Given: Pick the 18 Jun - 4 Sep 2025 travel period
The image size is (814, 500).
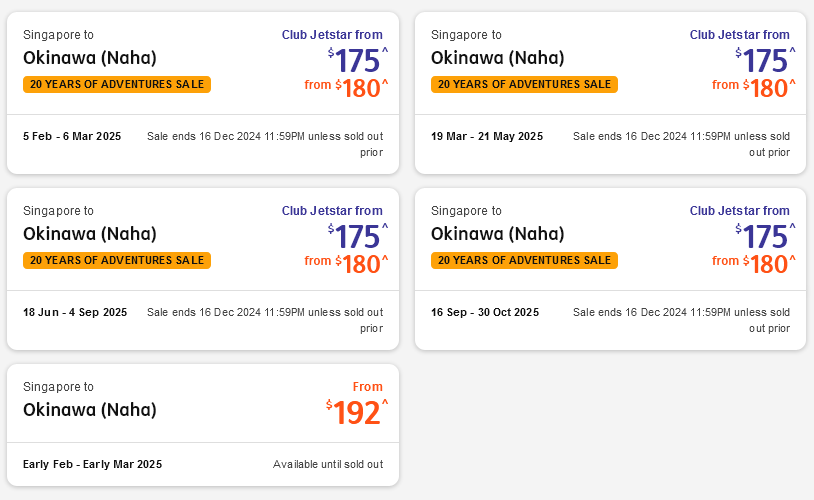Looking at the screenshot, I should tap(75, 312).
